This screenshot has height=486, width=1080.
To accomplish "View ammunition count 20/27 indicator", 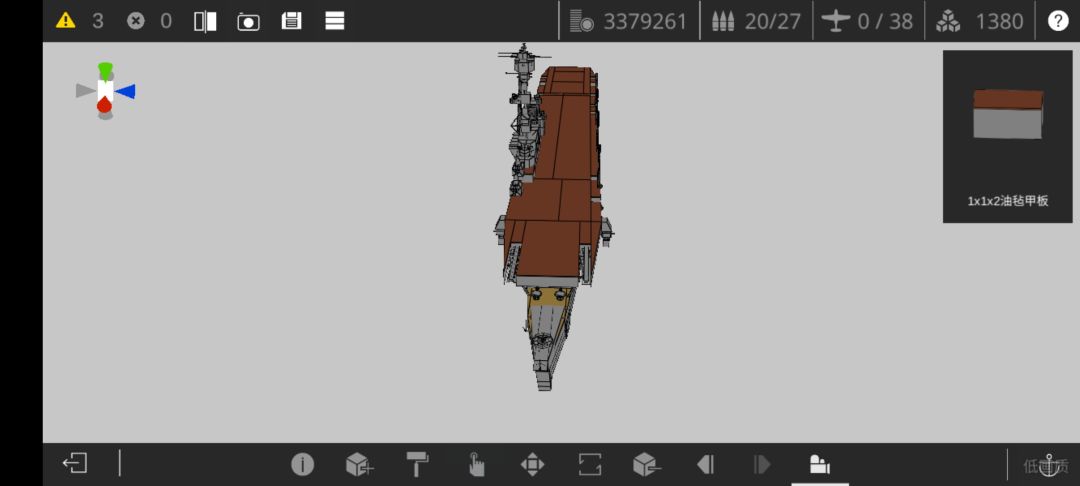I will (757, 21).
